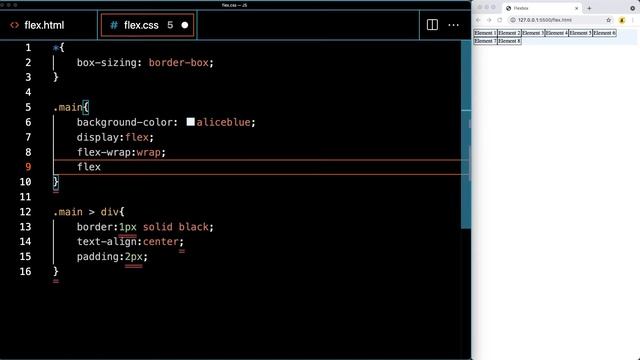Viewport: 640px width, 360px height.
Task: Place cursor after 'flex' on line 9
Action: pyautogui.click(x=101, y=167)
